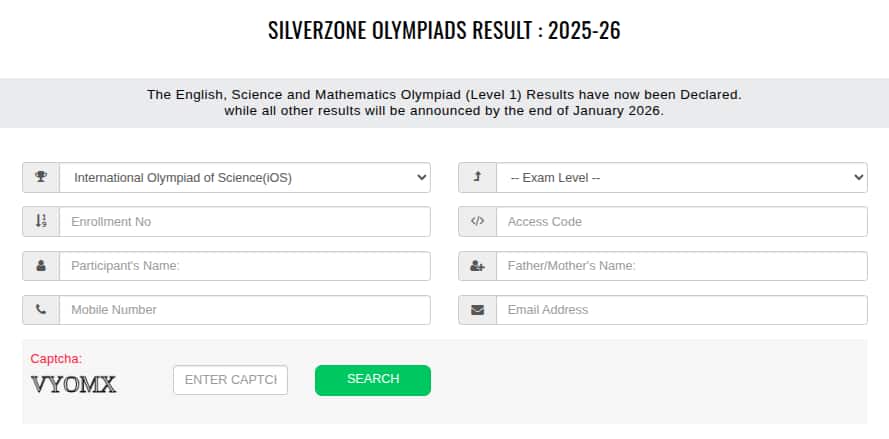
Task: Click the trophy icon beside olympiad dropdown
Action: 41,178
